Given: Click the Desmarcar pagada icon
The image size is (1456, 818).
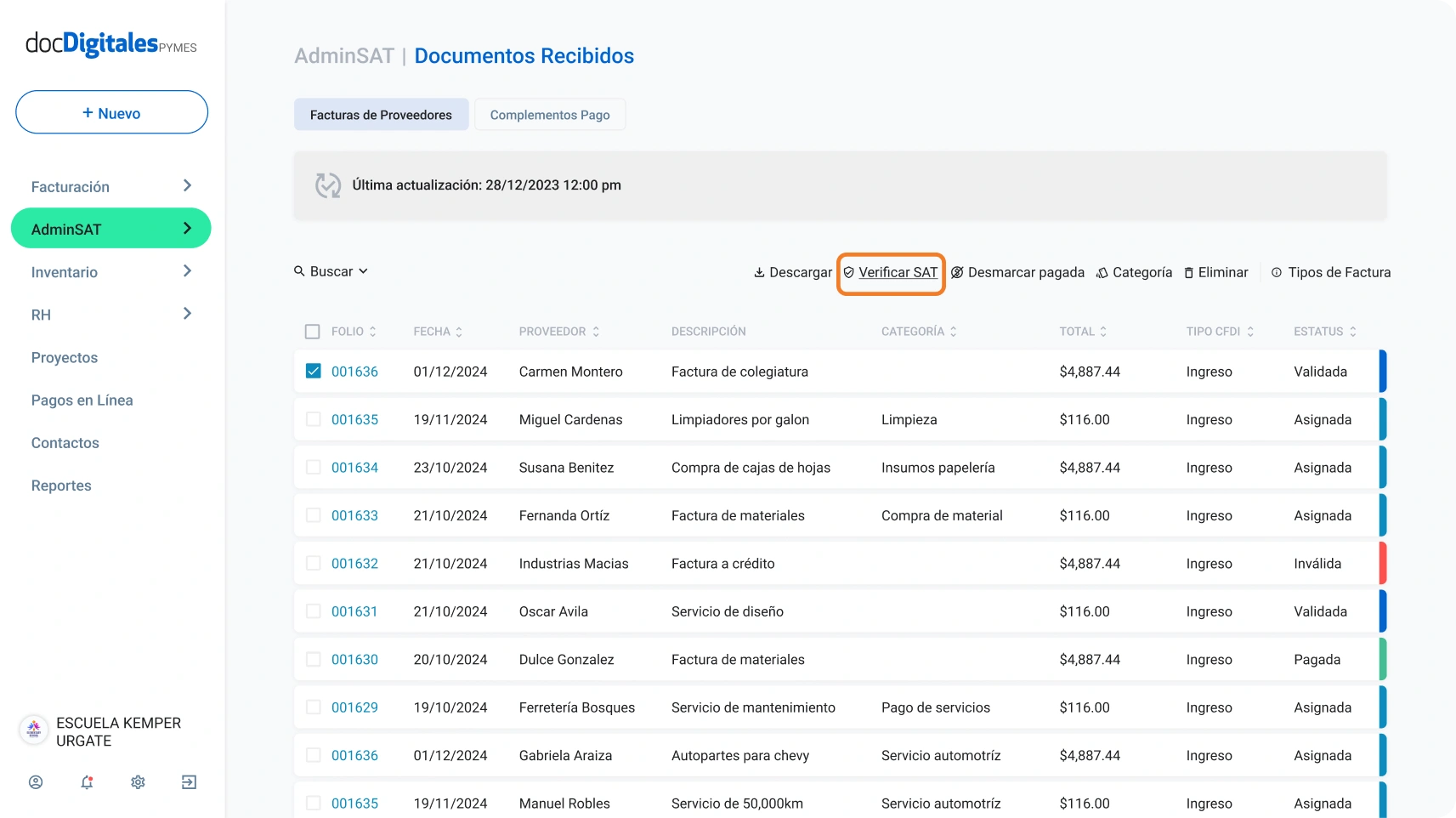Looking at the screenshot, I should [x=957, y=272].
